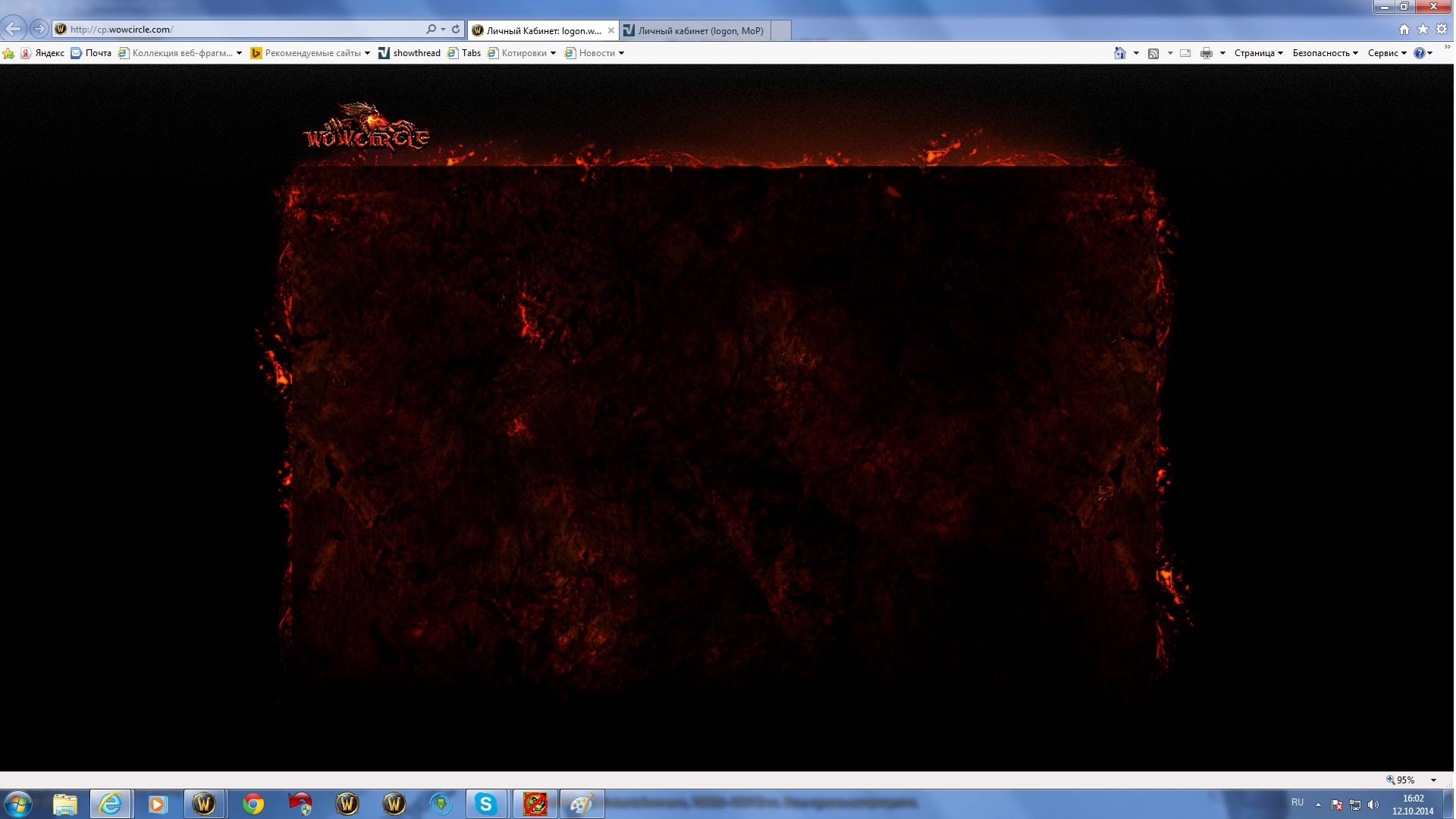Open the browser Tools gear icon
This screenshot has height=819, width=1456.
point(1442,29)
